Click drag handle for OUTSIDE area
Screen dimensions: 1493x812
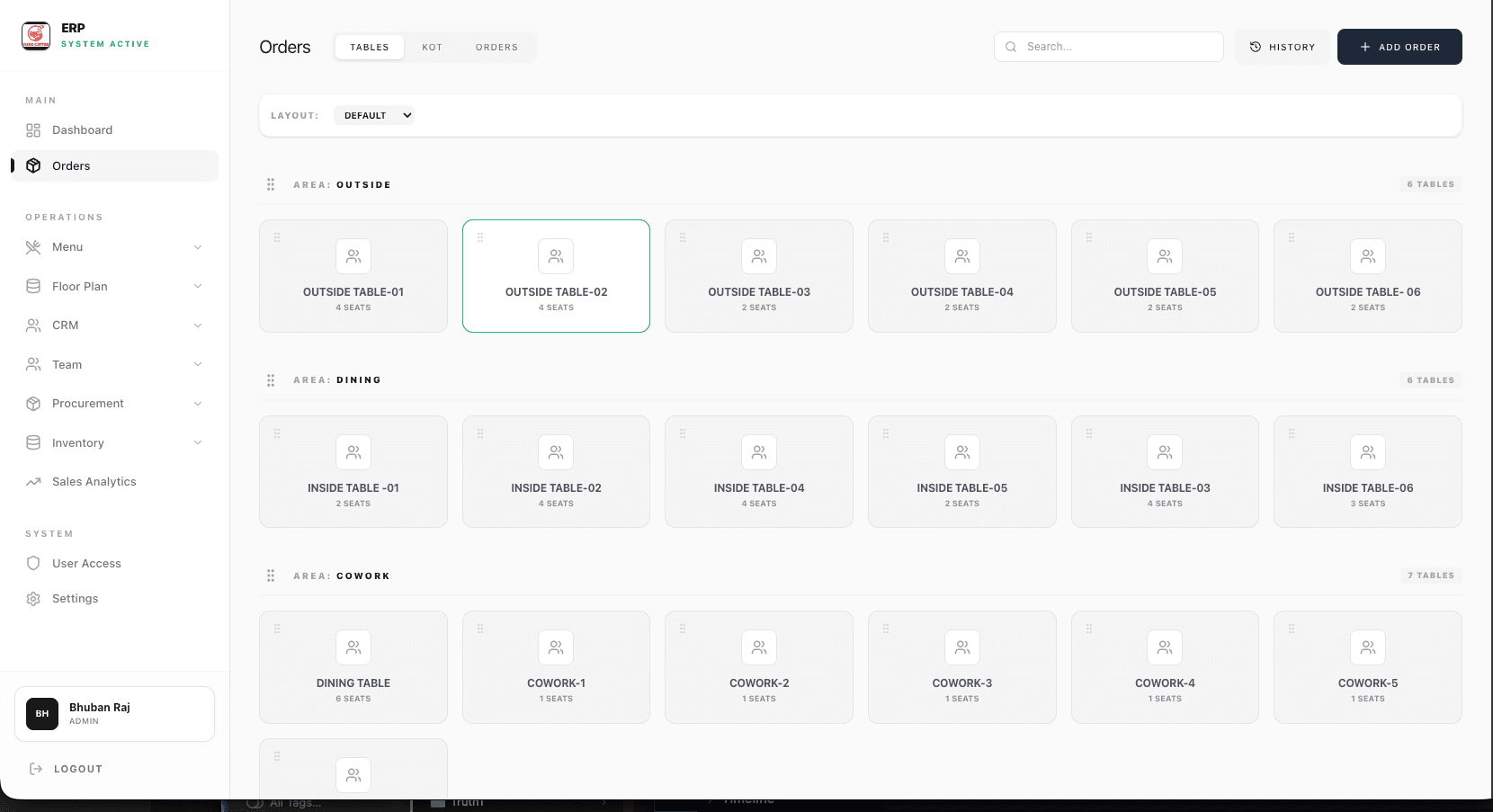click(271, 184)
